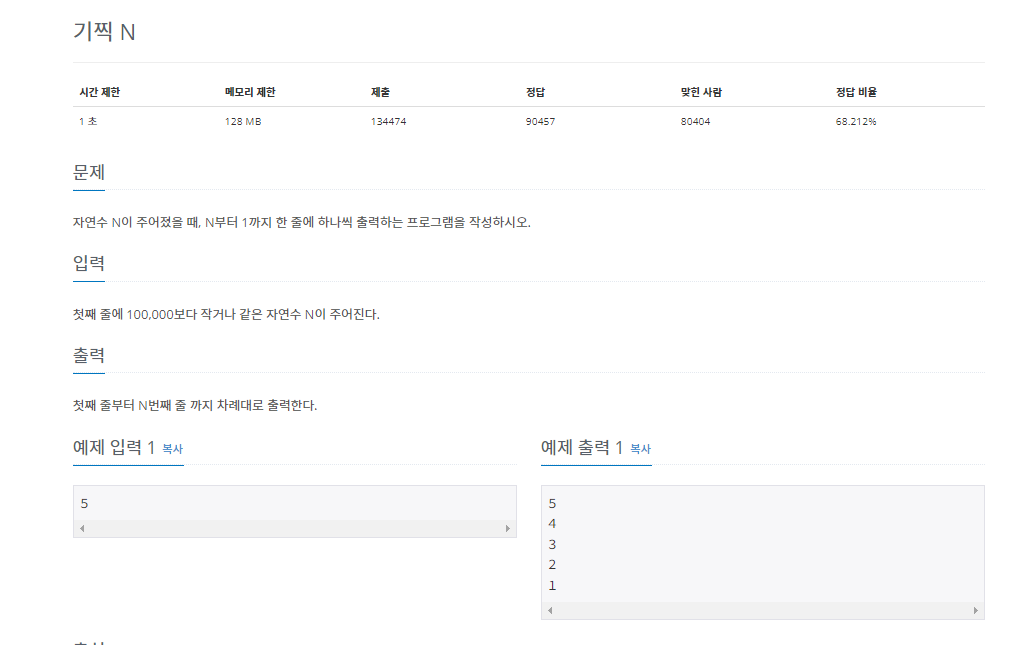1012x645 pixels.
Task: Click the 시간 제한 column header
Action: 99,92
